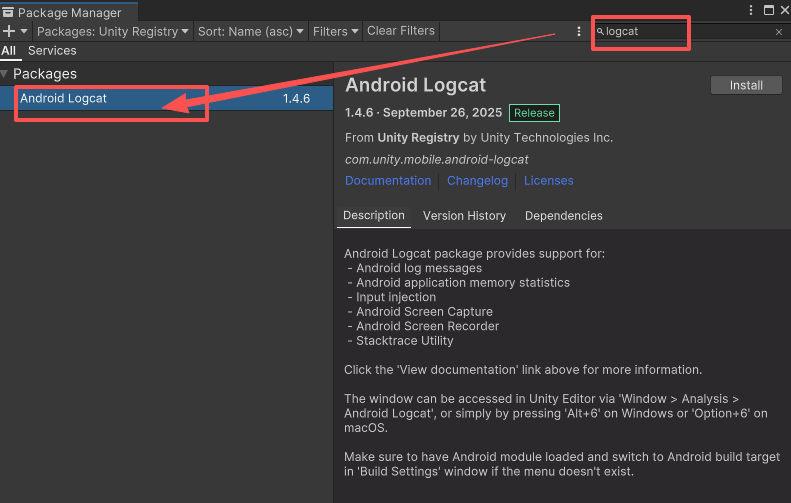
Task: Switch to the Version History tab
Action: point(464,216)
